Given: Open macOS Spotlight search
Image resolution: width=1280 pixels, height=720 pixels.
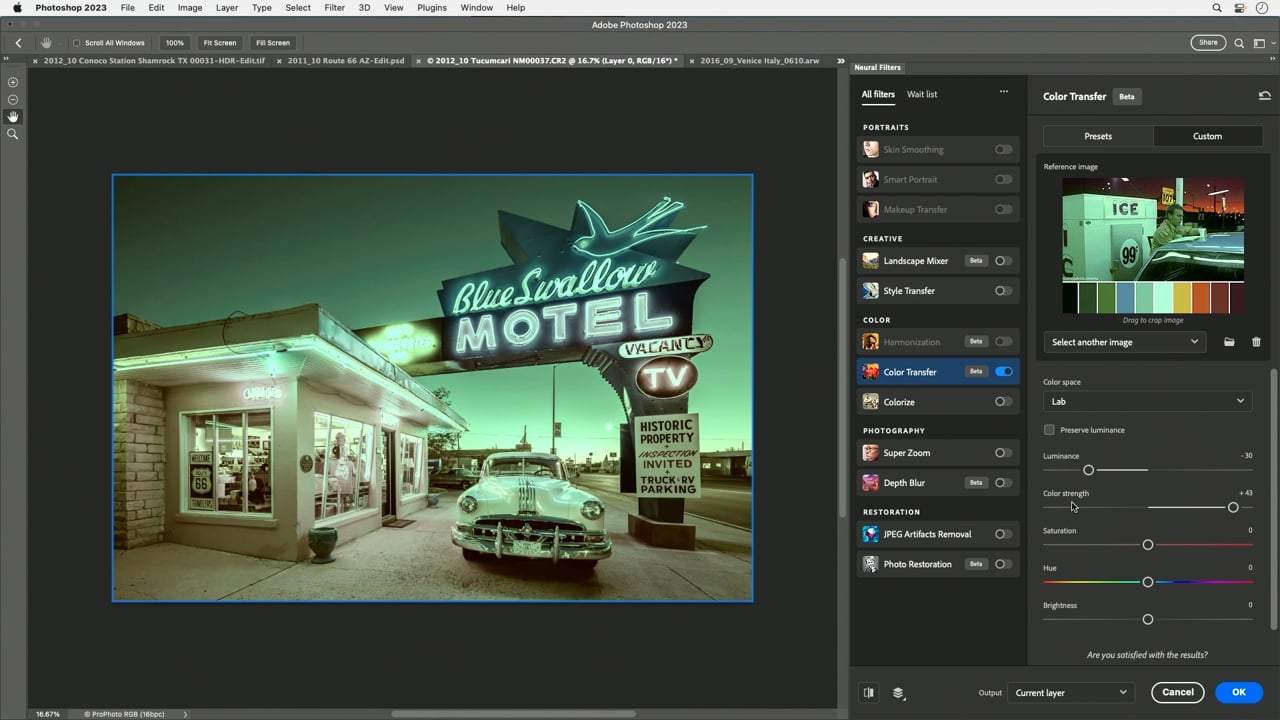Looking at the screenshot, I should pyautogui.click(x=1217, y=7).
